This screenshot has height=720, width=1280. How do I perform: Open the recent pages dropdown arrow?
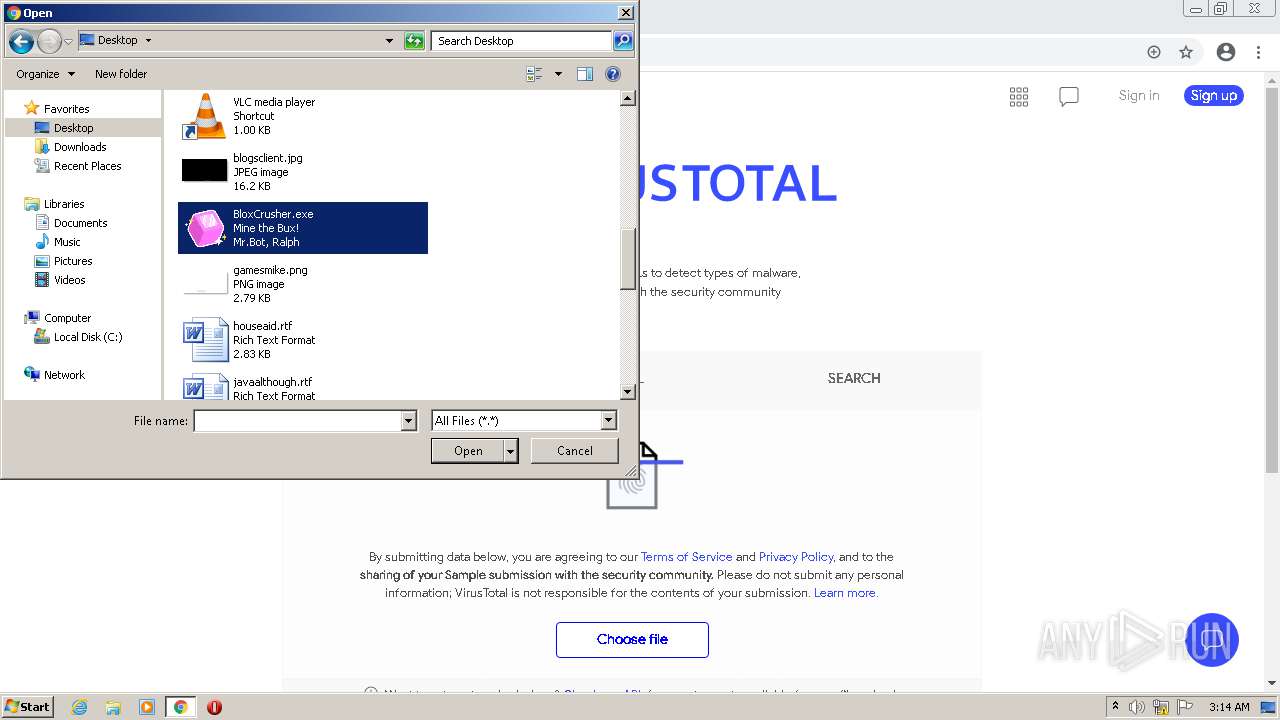point(68,42)
